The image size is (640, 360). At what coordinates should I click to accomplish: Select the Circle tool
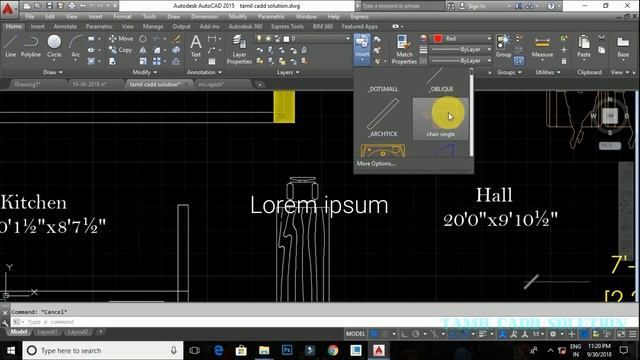pos(54,46)
